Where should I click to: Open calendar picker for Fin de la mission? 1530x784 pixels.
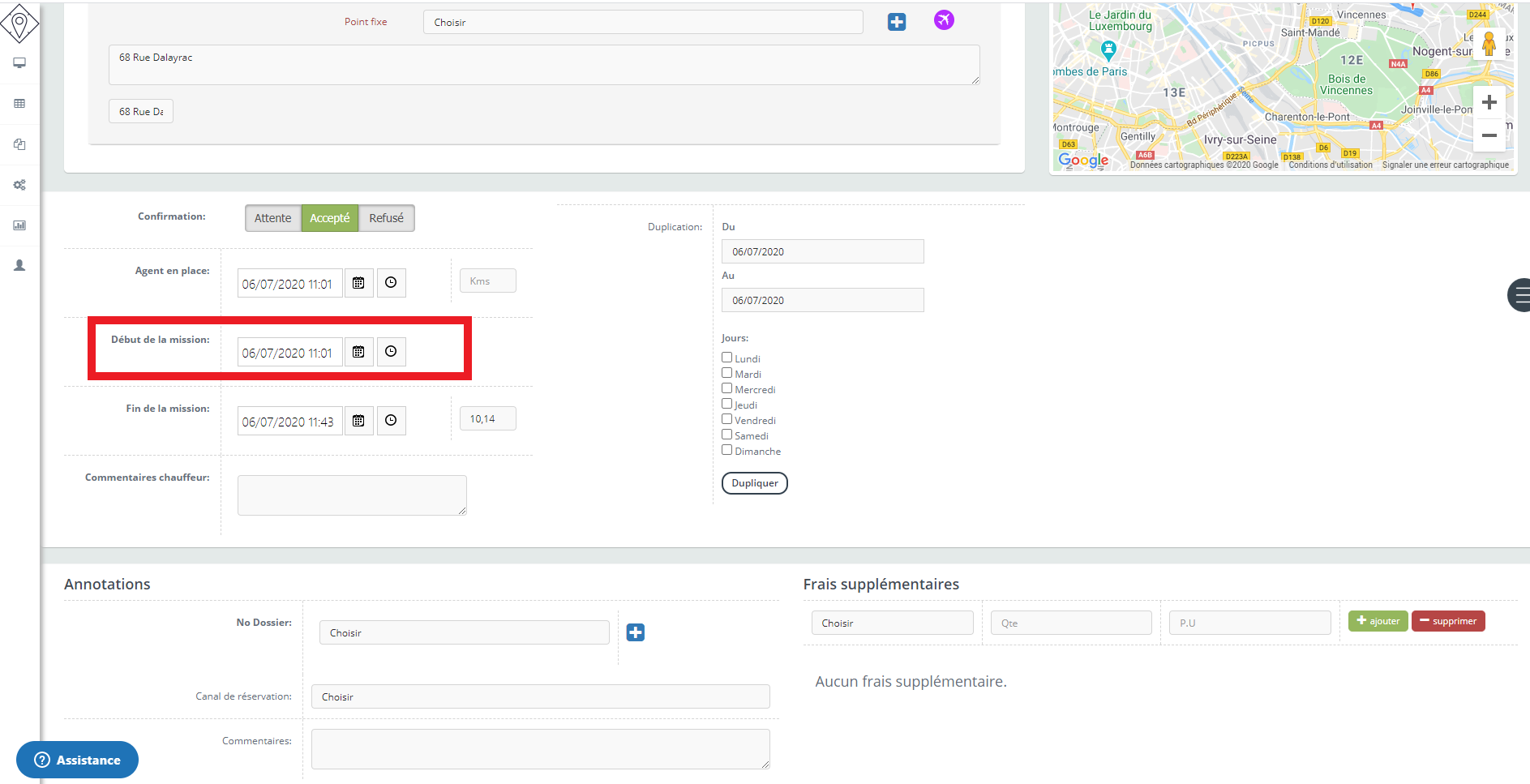358,421
